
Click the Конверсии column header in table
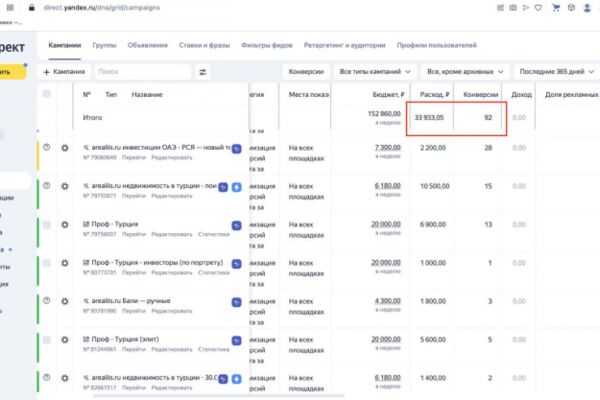point(481,95)
